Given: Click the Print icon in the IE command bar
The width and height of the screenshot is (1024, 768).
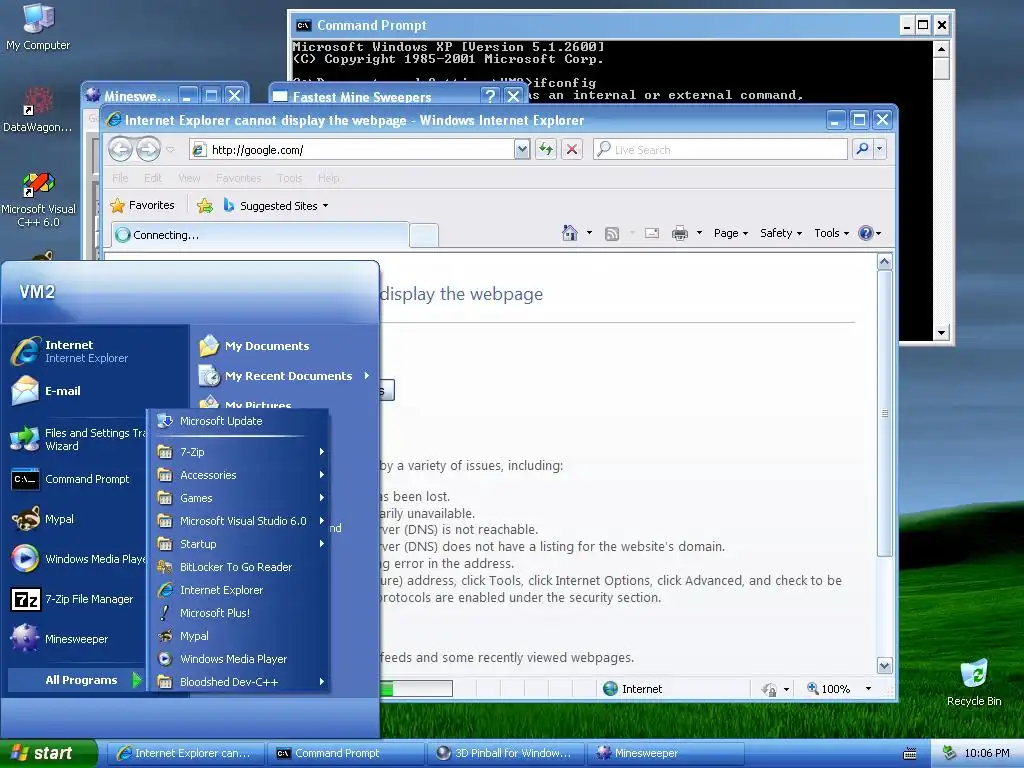Looking at the screenshot, I should tap(680, 233).
